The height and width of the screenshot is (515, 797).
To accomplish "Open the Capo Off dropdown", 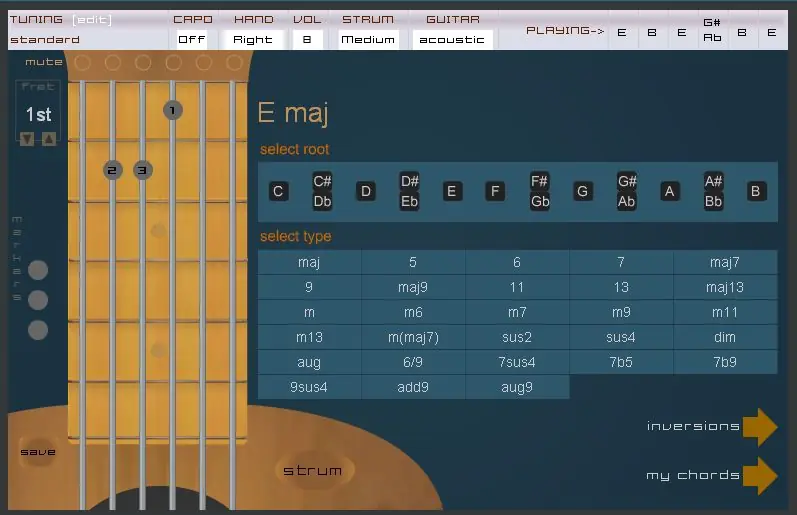I will [x=192, y=40].
